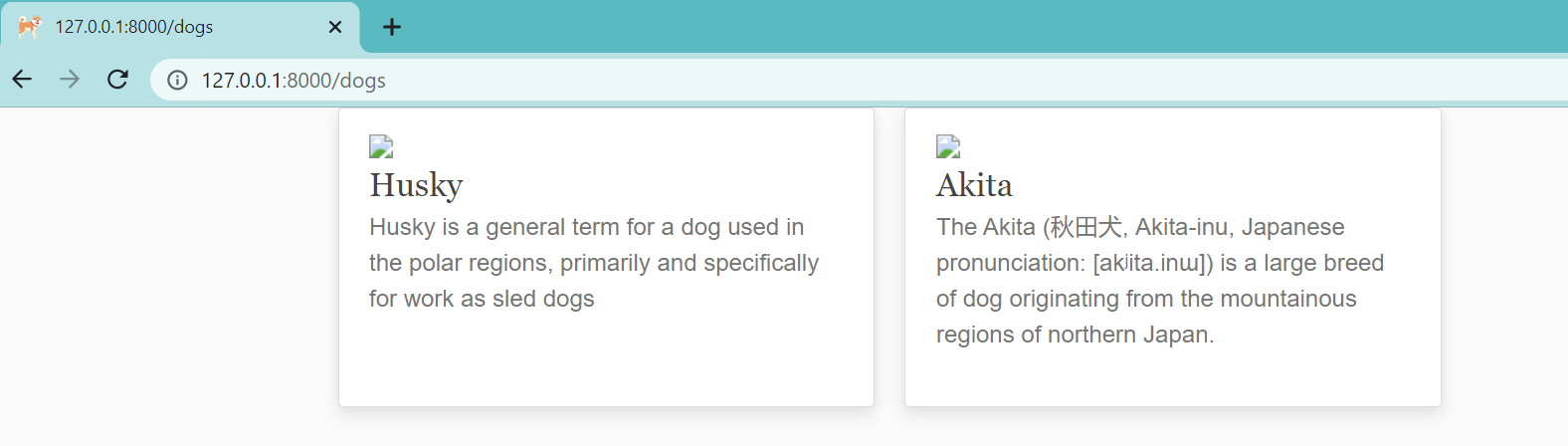1568x446 pixels.
Task: Click the Akita heading
Action: (974, 185)
